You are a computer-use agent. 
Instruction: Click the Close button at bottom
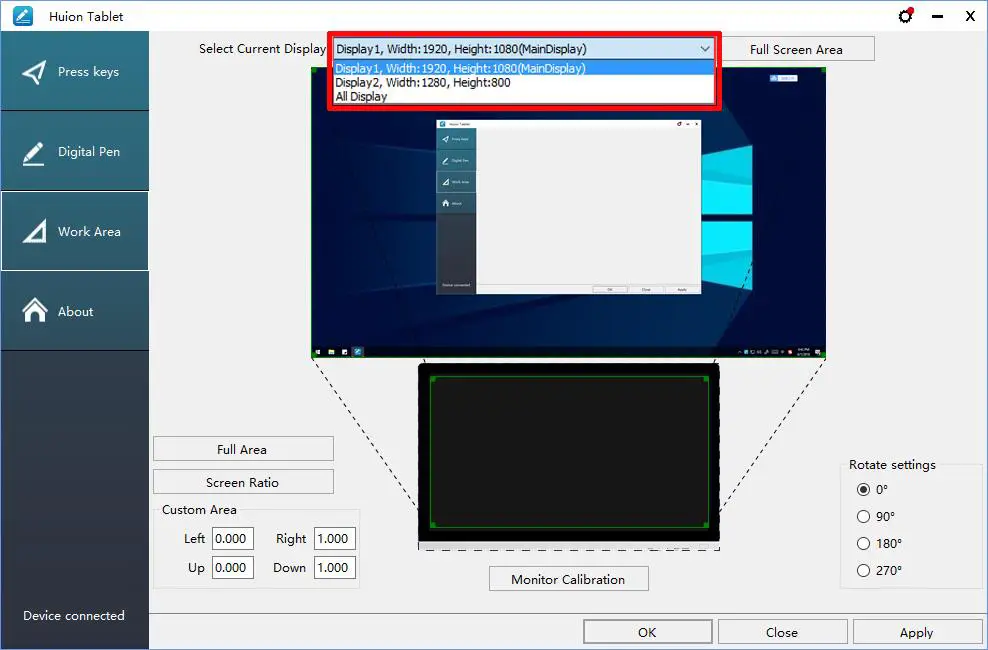click(782, 632)
